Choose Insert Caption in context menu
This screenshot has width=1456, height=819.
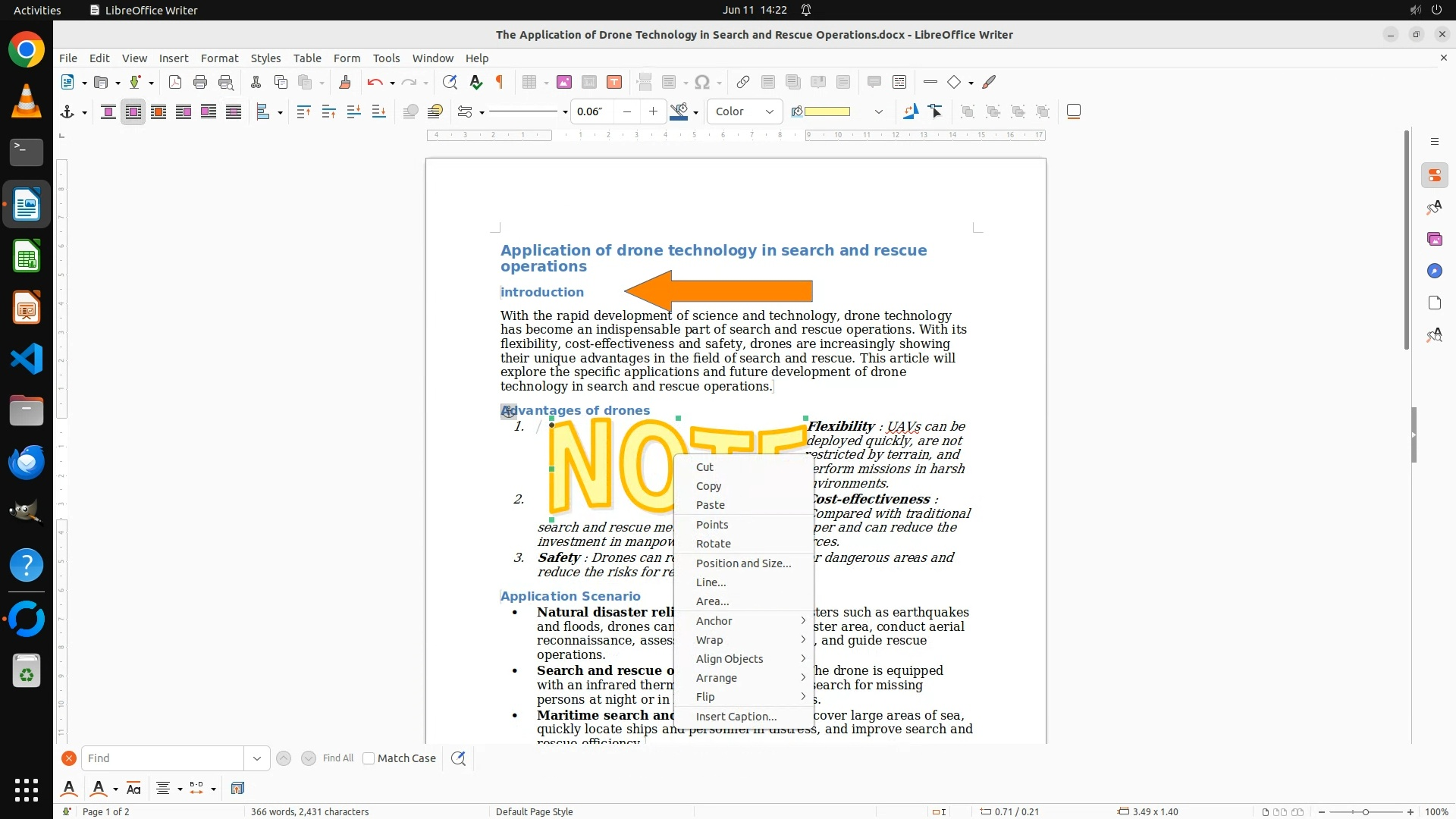(736, 717)
